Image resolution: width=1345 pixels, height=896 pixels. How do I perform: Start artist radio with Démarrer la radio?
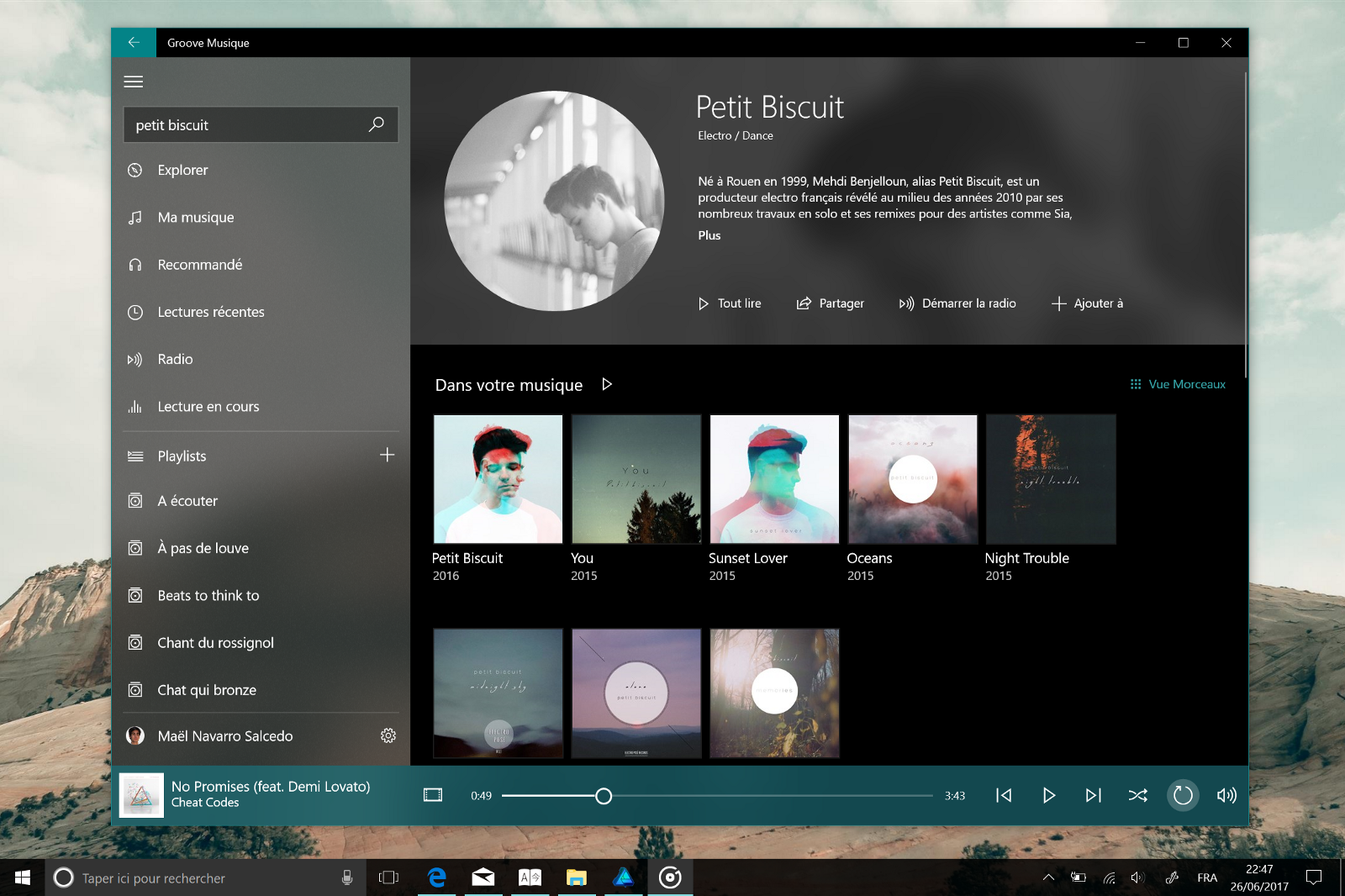click(957, 303)
